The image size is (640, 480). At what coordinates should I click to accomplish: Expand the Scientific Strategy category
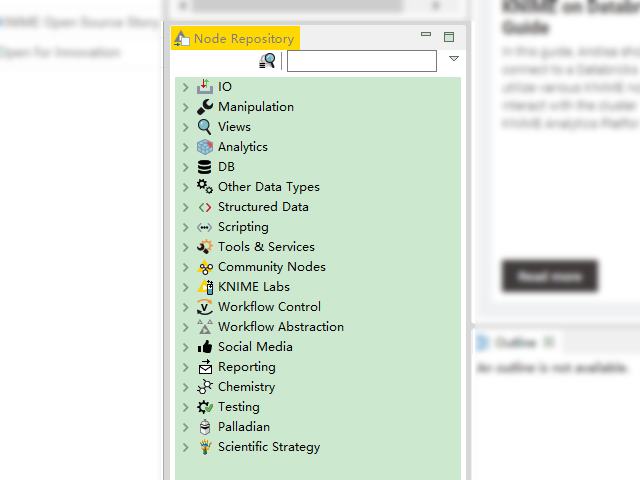186,447
